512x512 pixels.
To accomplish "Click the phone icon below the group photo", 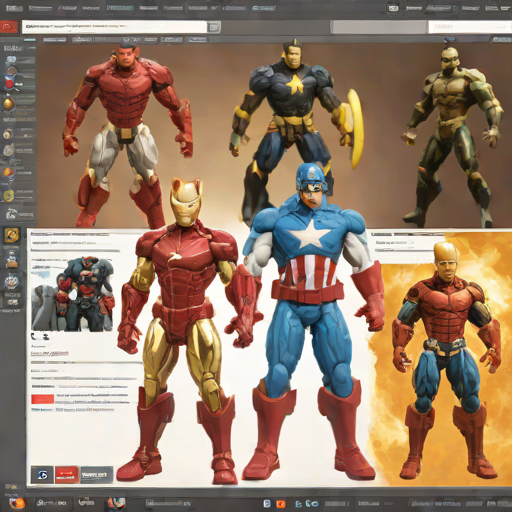I will pos(34,336).
